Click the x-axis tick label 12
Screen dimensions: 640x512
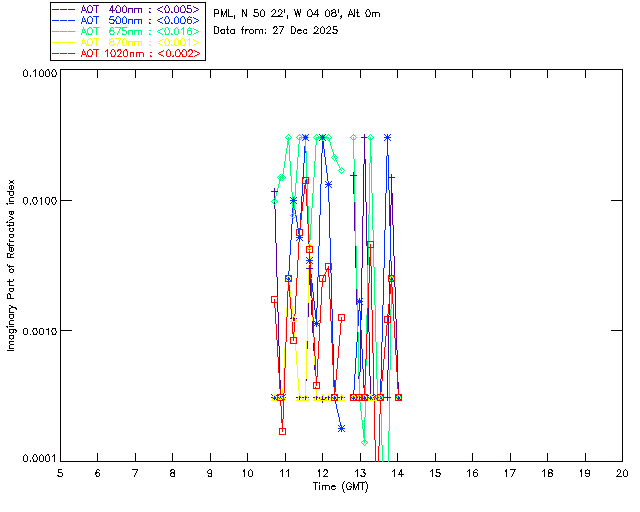coord(322,473)
